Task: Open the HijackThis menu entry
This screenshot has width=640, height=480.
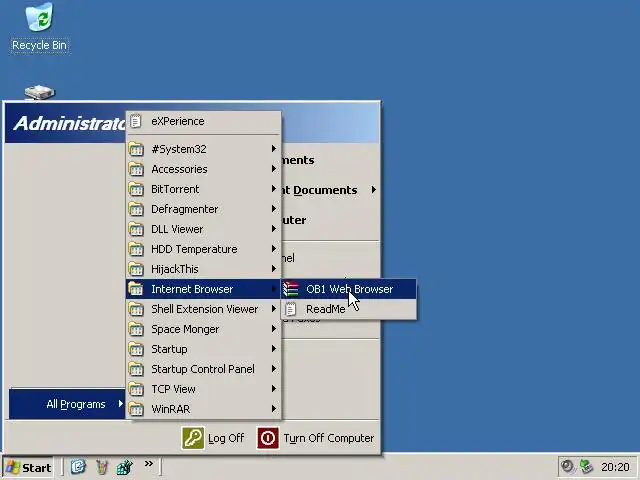Action: coord(203,269)
